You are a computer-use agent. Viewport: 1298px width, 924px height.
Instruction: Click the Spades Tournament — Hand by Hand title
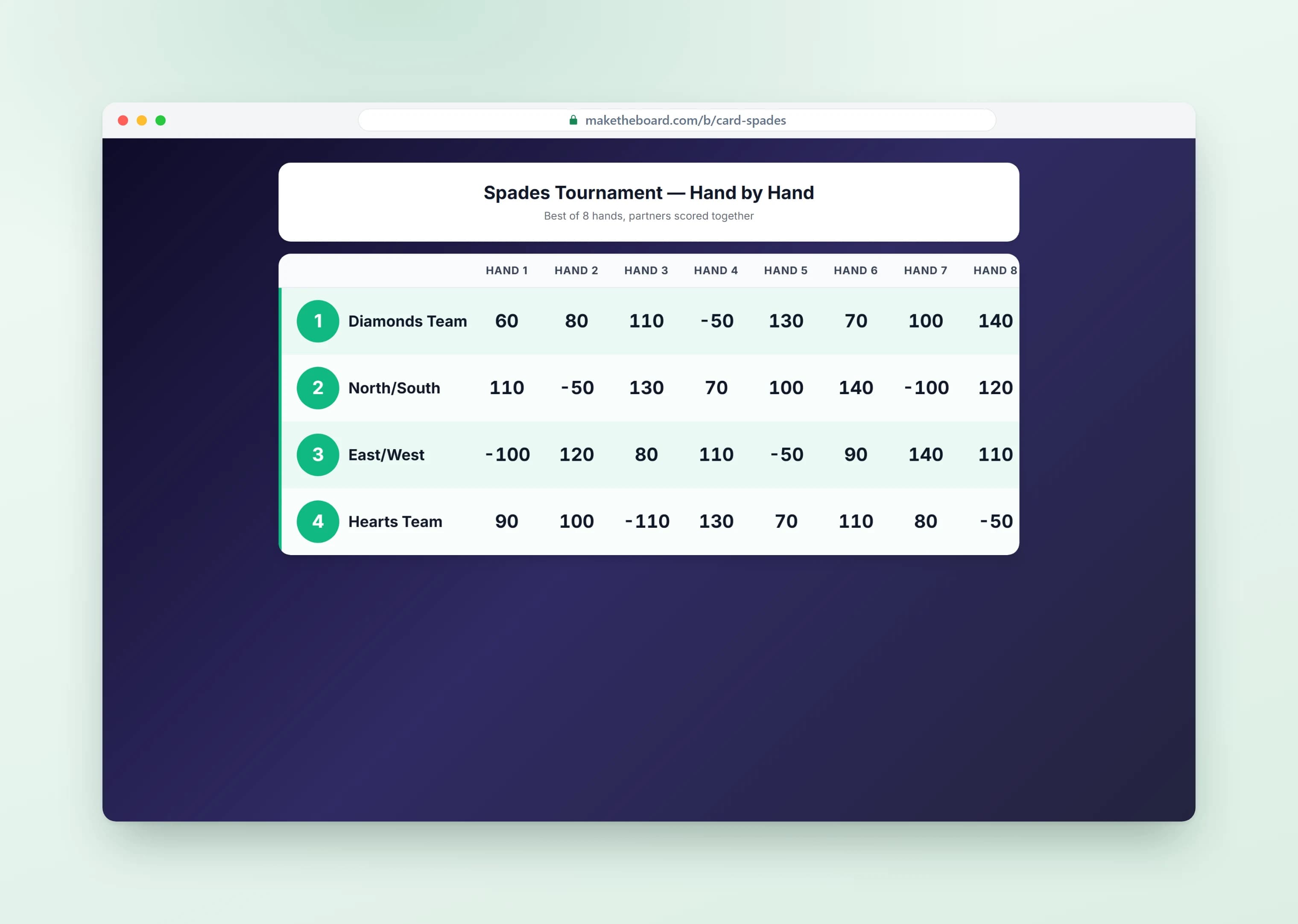point(649,193)
